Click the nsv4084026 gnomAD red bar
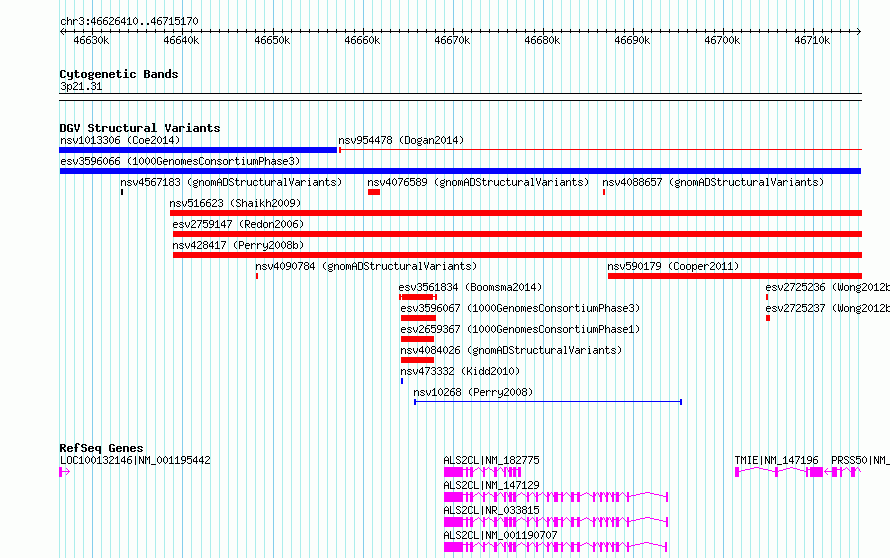 click(x=417, y=360)
